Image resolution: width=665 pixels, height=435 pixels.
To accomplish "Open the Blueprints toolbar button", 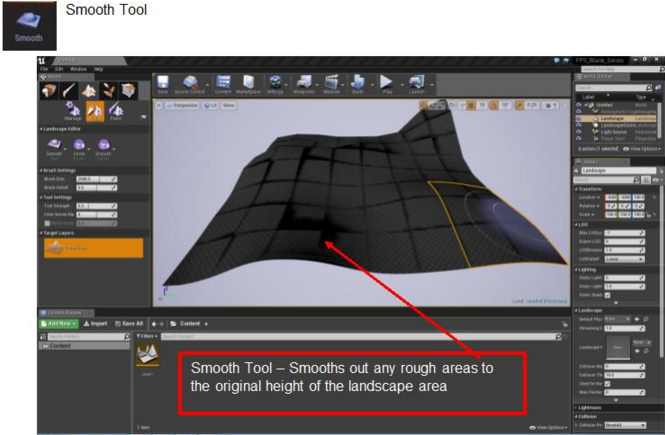I will coord(304,84).
